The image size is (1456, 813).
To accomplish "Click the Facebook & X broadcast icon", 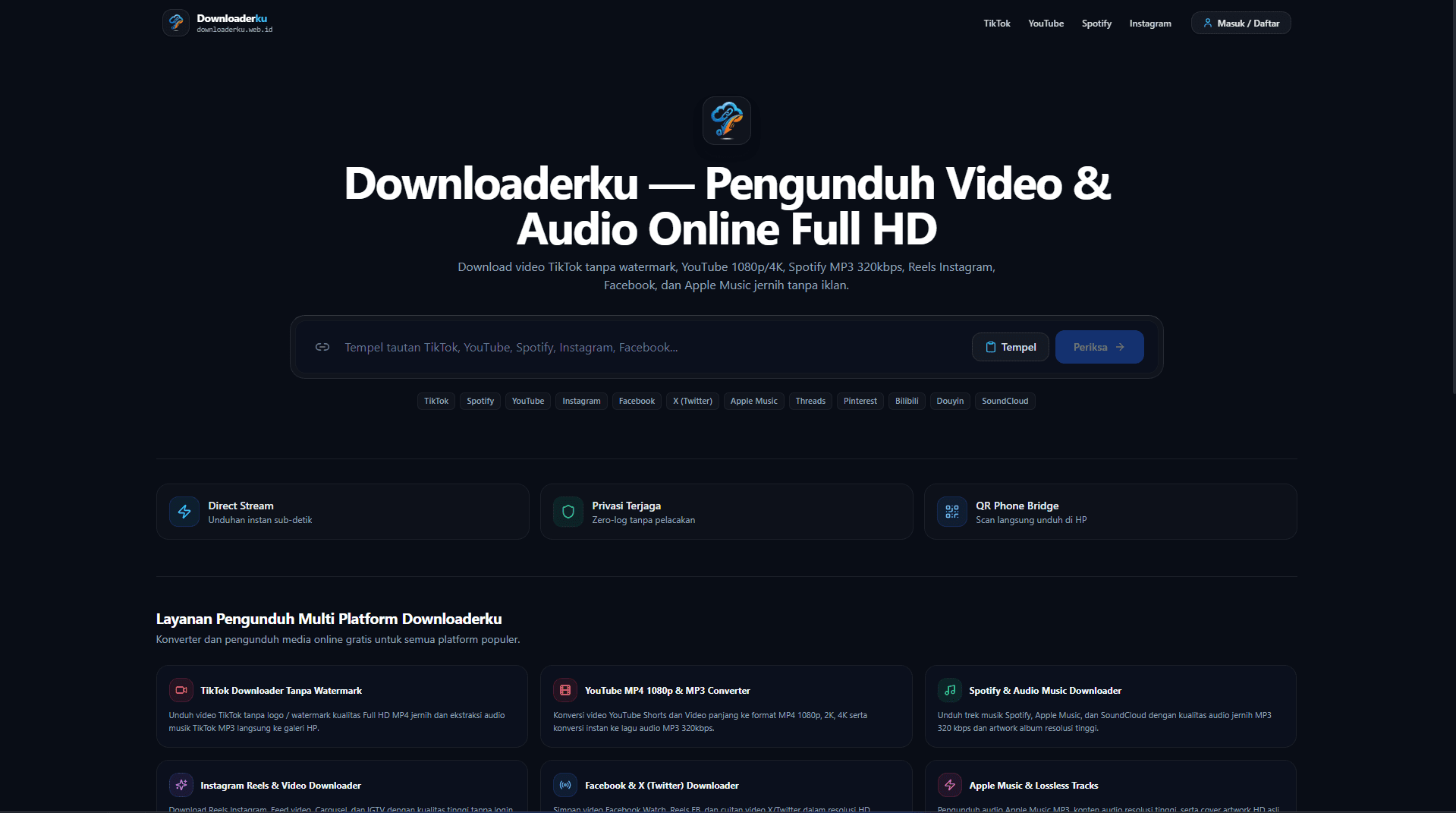I will click(565, 785).
